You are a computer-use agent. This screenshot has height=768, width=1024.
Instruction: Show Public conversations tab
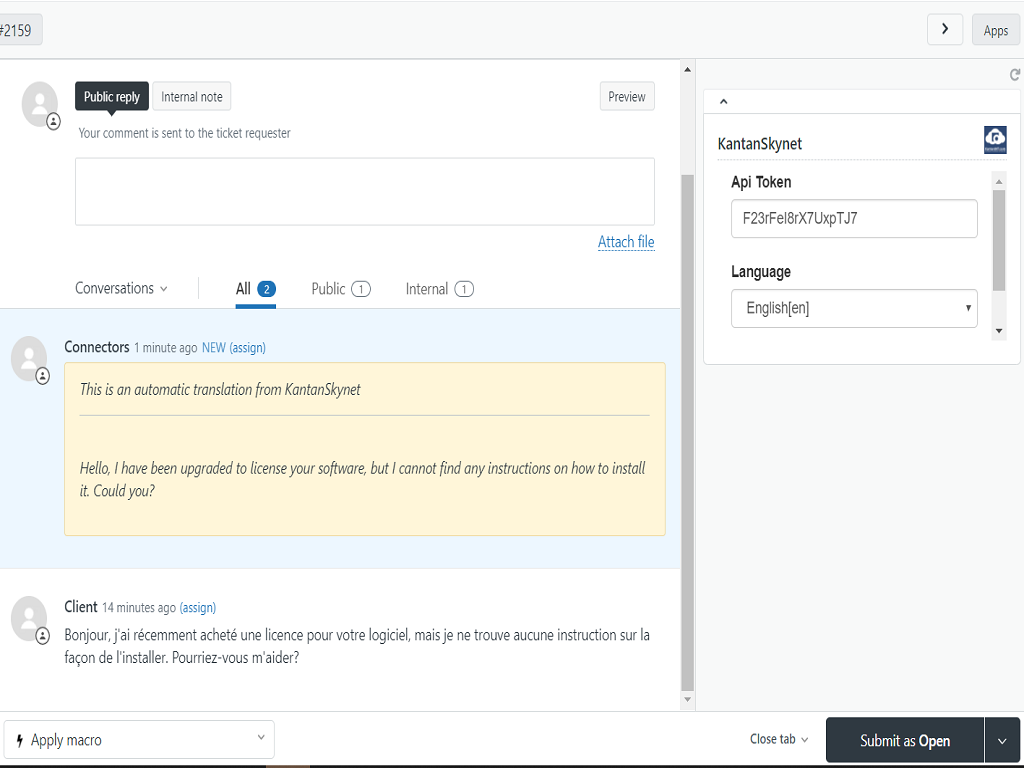tap(340, 289)
